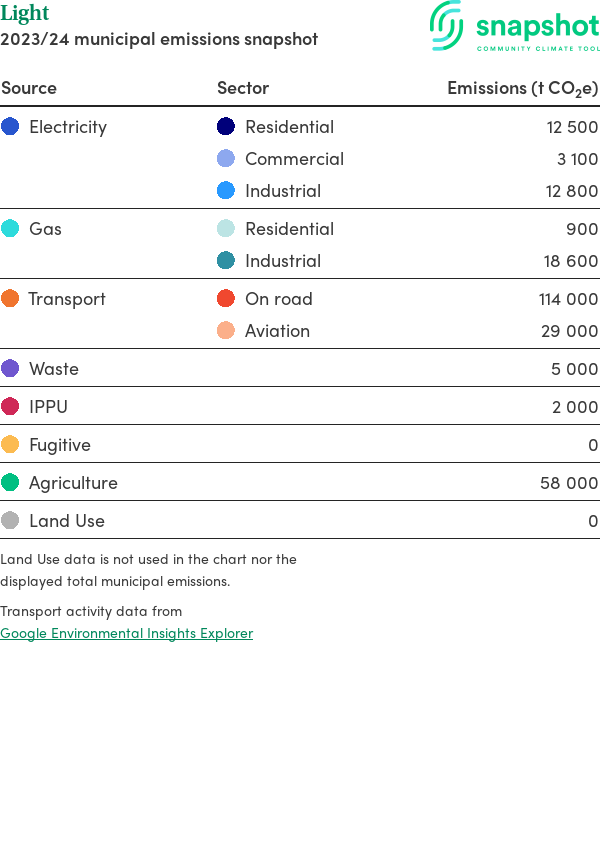Select the Agriculture source label
This screenshot has width=600, height=850.
coord(73,483)
